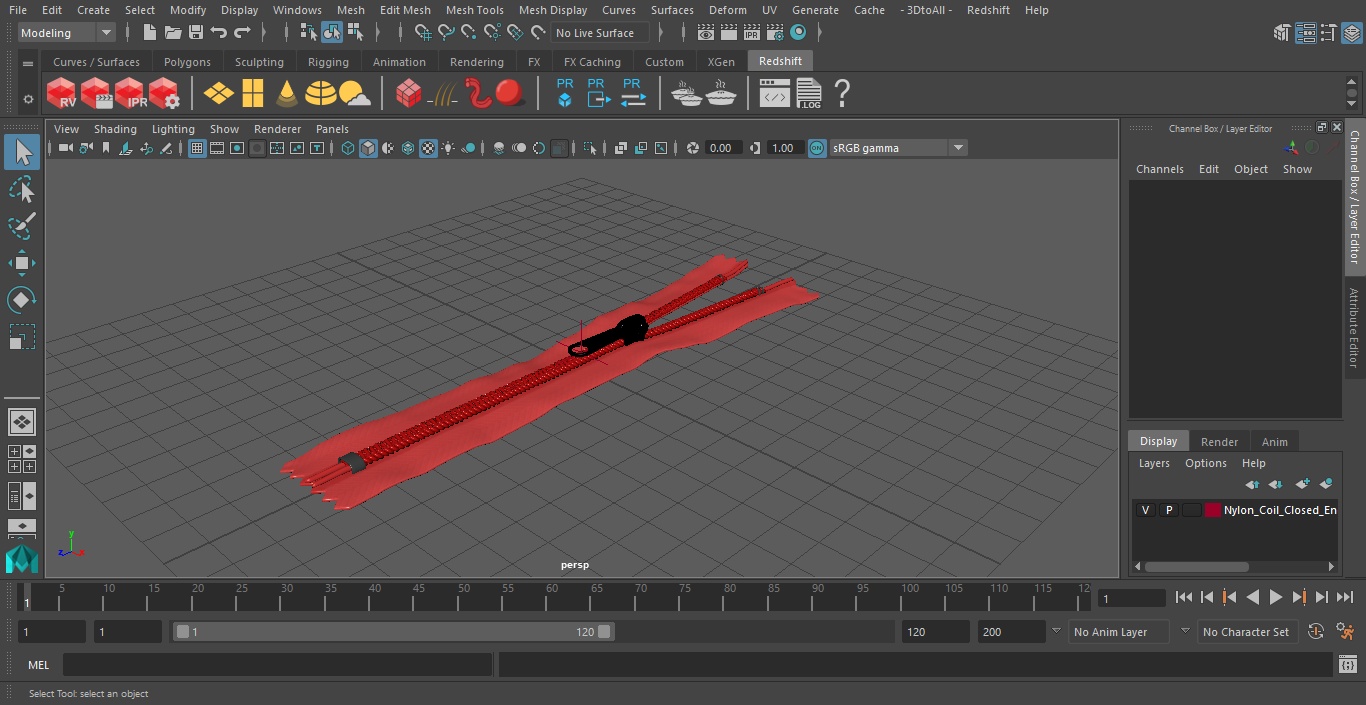Click layer editor horizontal scrollbar
Image resolution: width=1366 pixels, height=705 pixels.
(1196, 566)
